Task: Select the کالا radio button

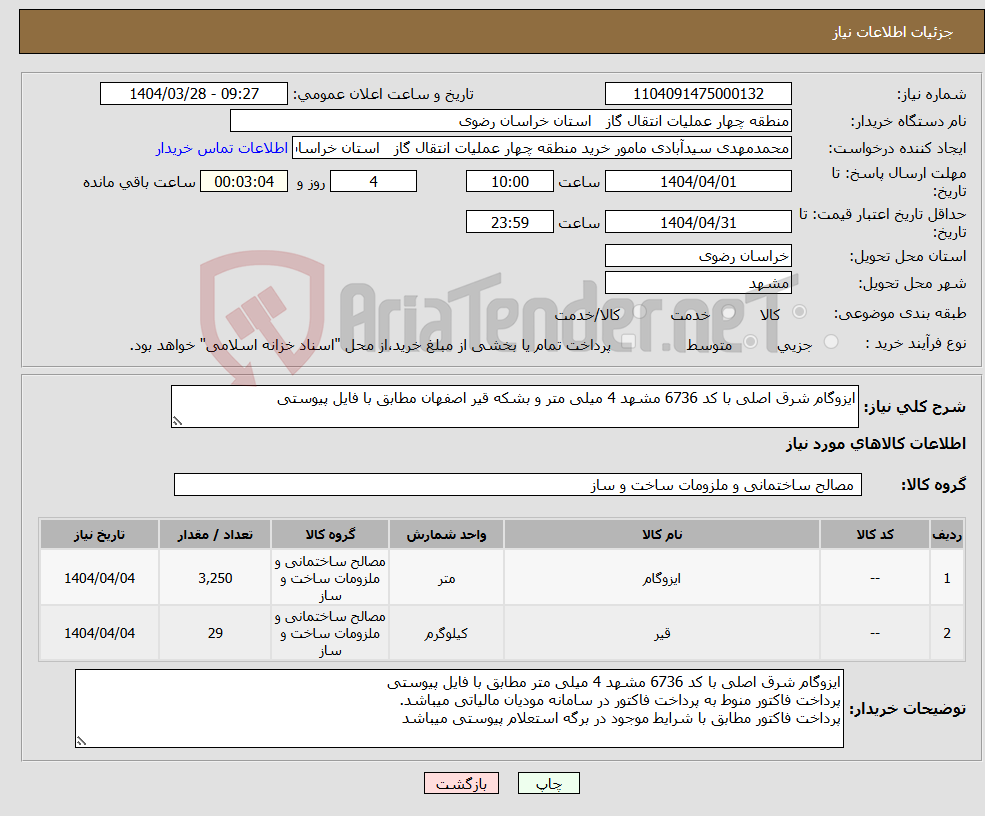Action: click(800, 312)
